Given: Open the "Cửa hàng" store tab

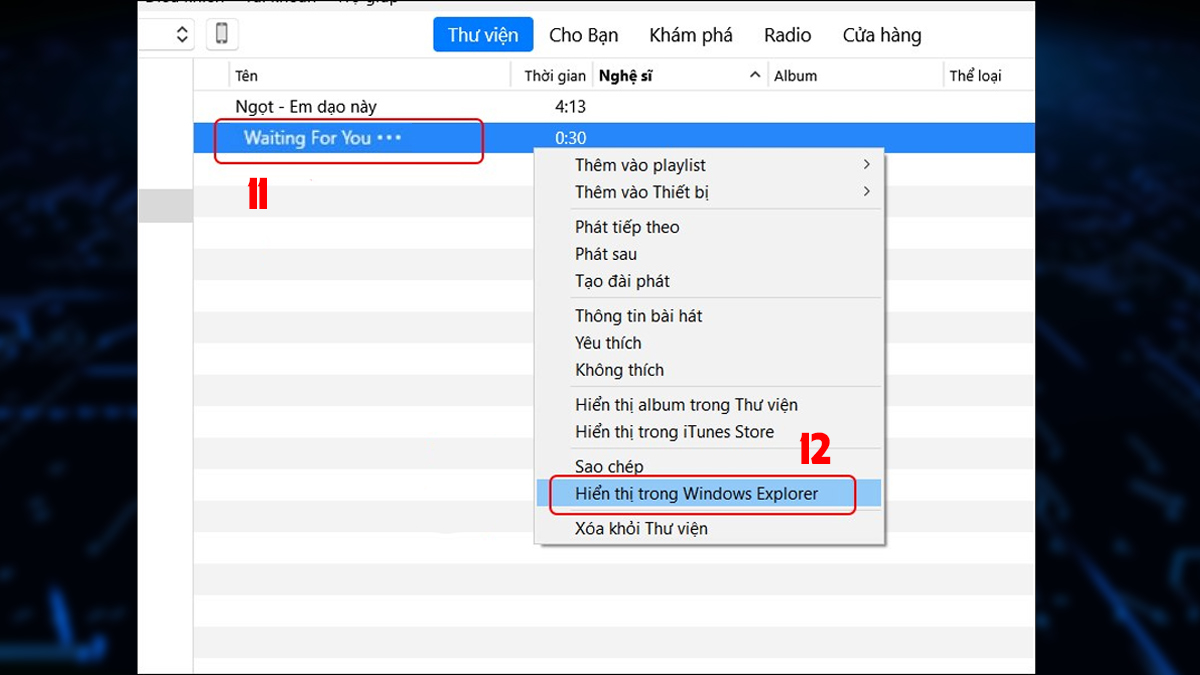Looking at the screenshot, I should [880, 34].
